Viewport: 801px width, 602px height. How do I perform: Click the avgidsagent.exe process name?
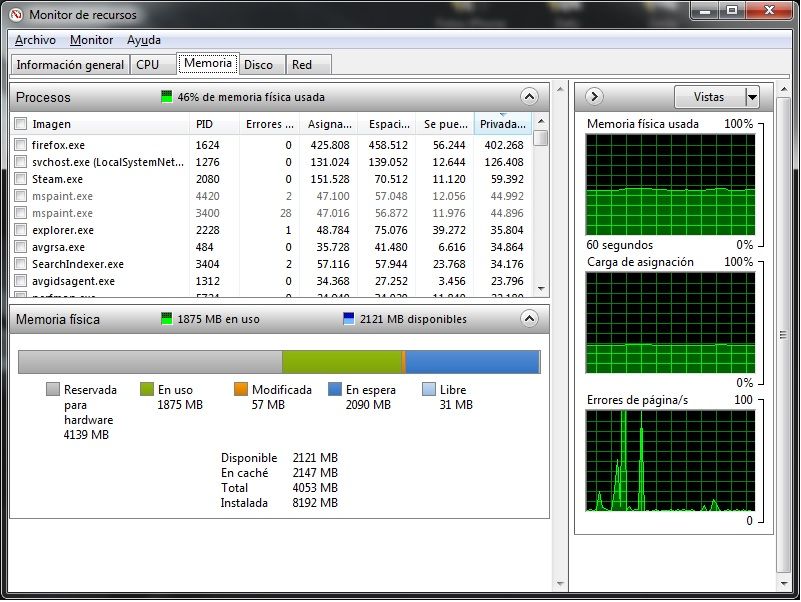(x=74, y=281)
